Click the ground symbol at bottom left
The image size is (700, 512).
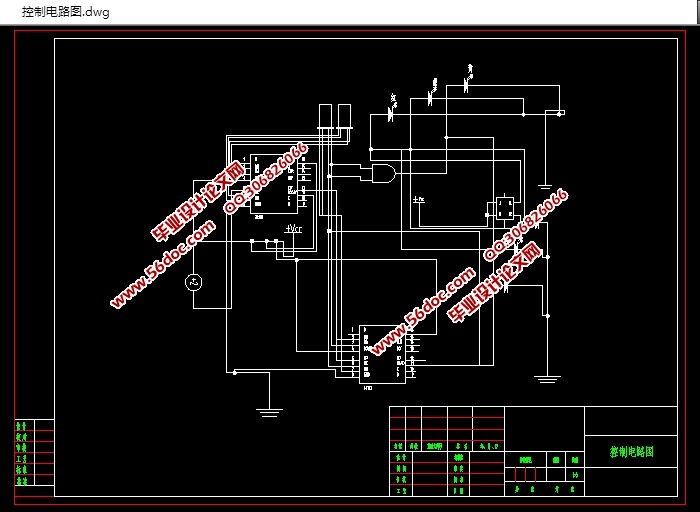pos(267,408)
